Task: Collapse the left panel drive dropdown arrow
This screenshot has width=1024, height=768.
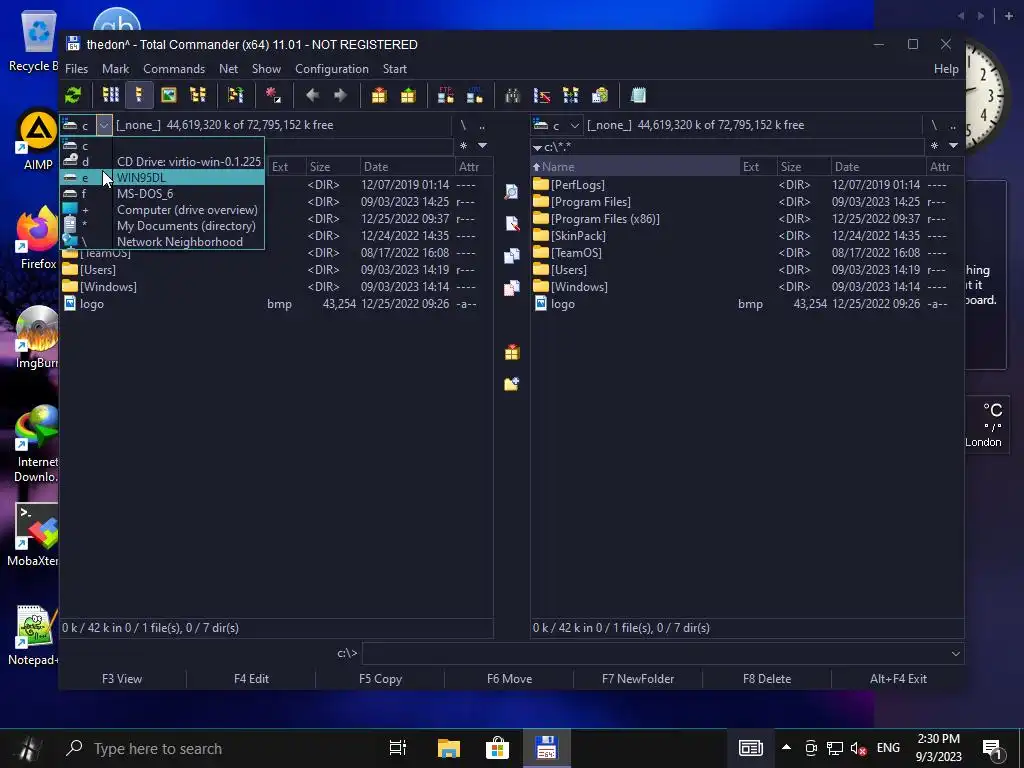Action: (104, 125)
